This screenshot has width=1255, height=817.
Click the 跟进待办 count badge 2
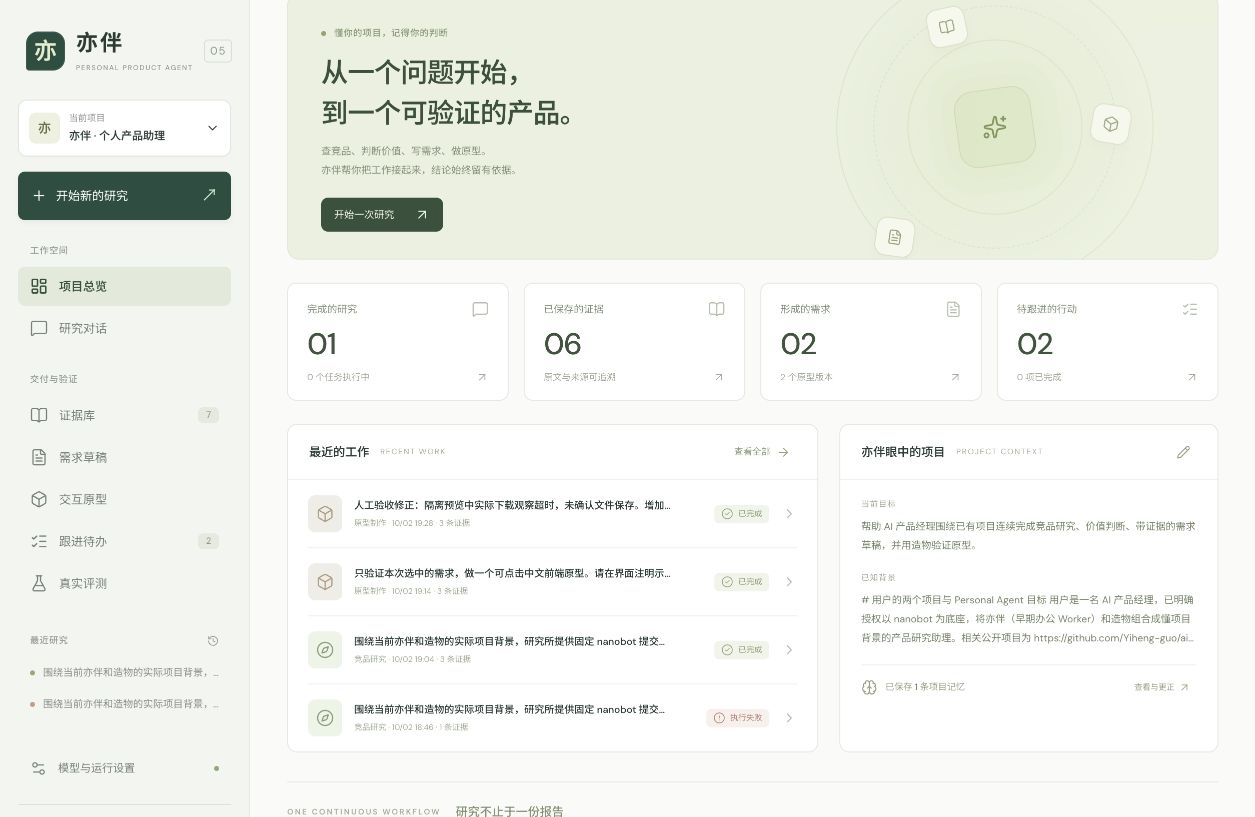208,541
